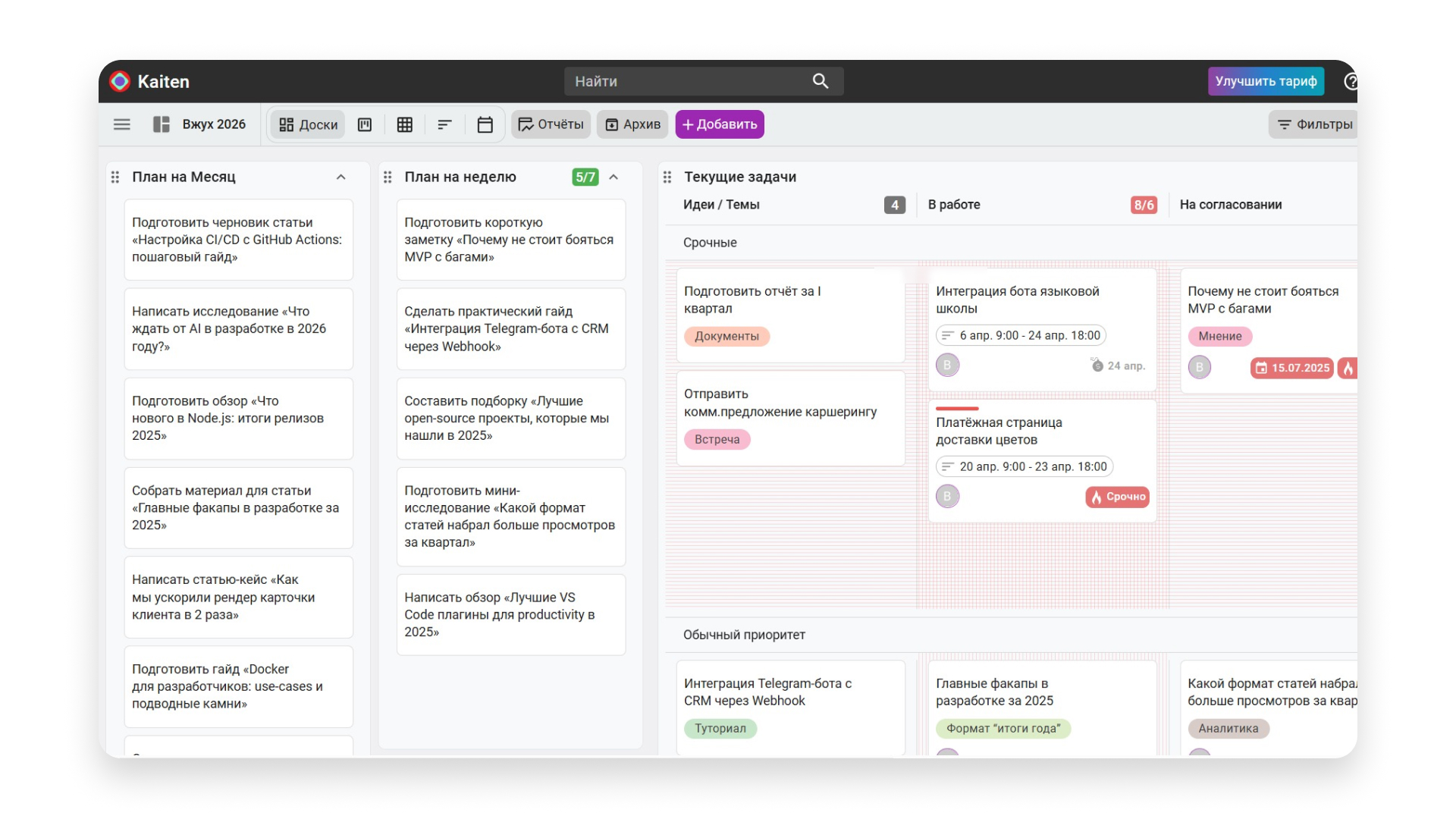Switch to the kanban column view icon
Image resolution: width=1456 pixels, height=819 pixels.
[365, 124]
